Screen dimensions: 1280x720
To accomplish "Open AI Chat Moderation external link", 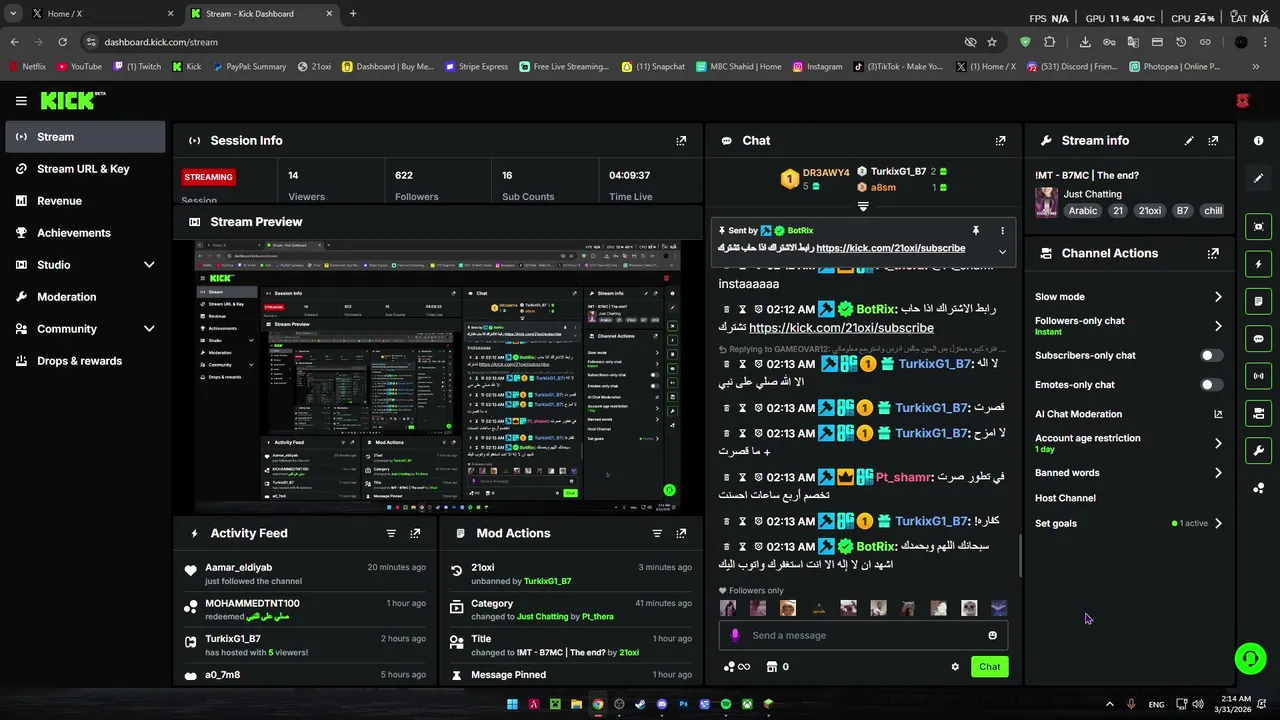I will (x=1218, y=414).
